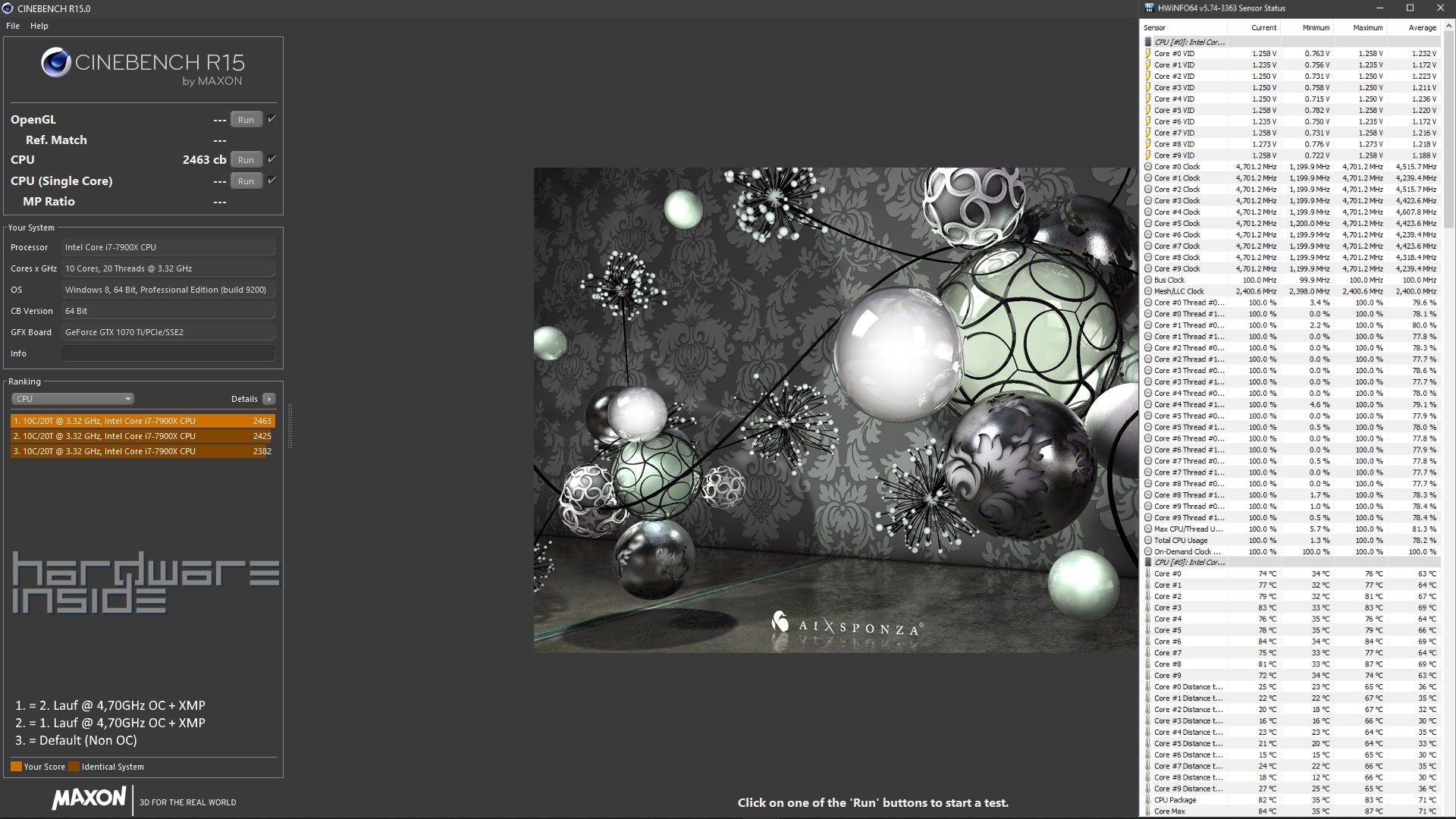Select the Core #5 VID sensor icon
The height and width of the screenshot is (819, 1456).
1148,111
